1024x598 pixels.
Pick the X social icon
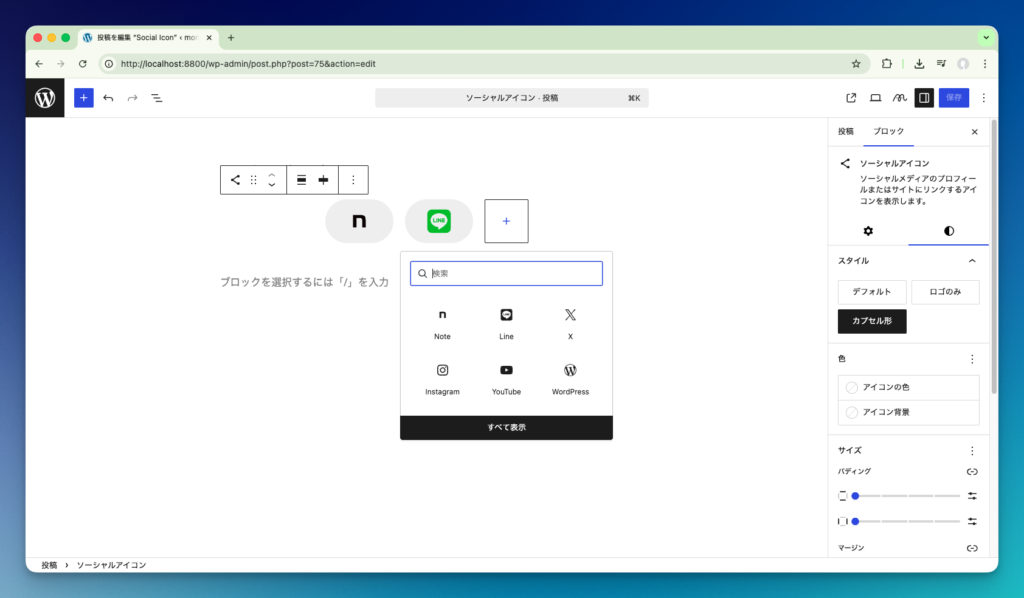coord(570,322)
